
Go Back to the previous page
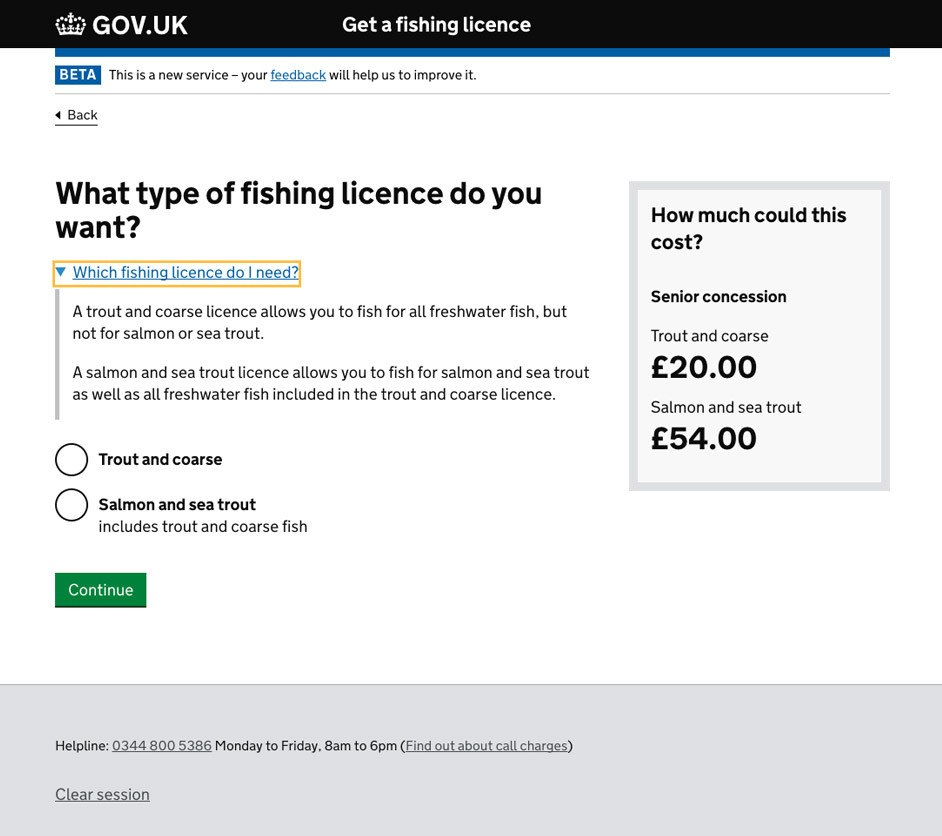pyautogui.click(x=80, y=115)
